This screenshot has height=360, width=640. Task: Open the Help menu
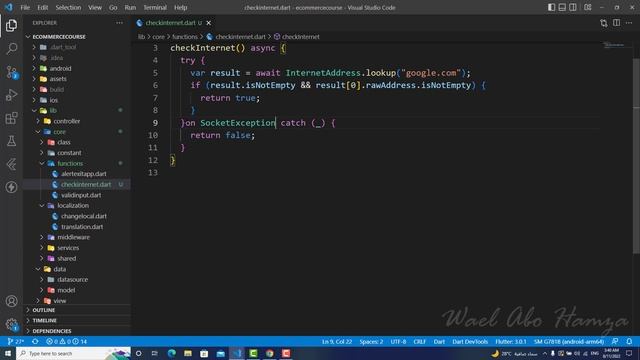click(180, 7)
